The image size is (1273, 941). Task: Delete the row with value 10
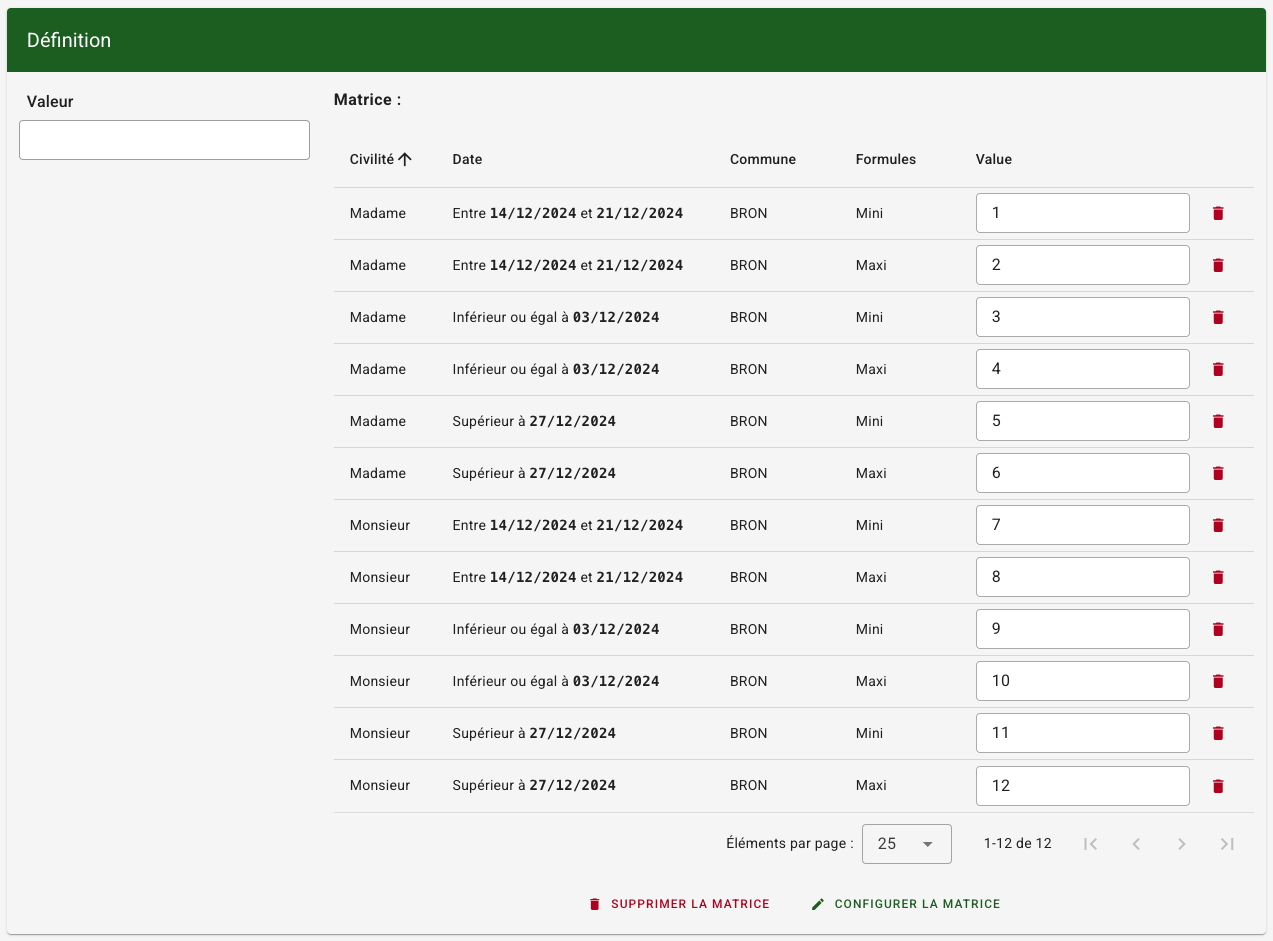[x=1218, y=681]
